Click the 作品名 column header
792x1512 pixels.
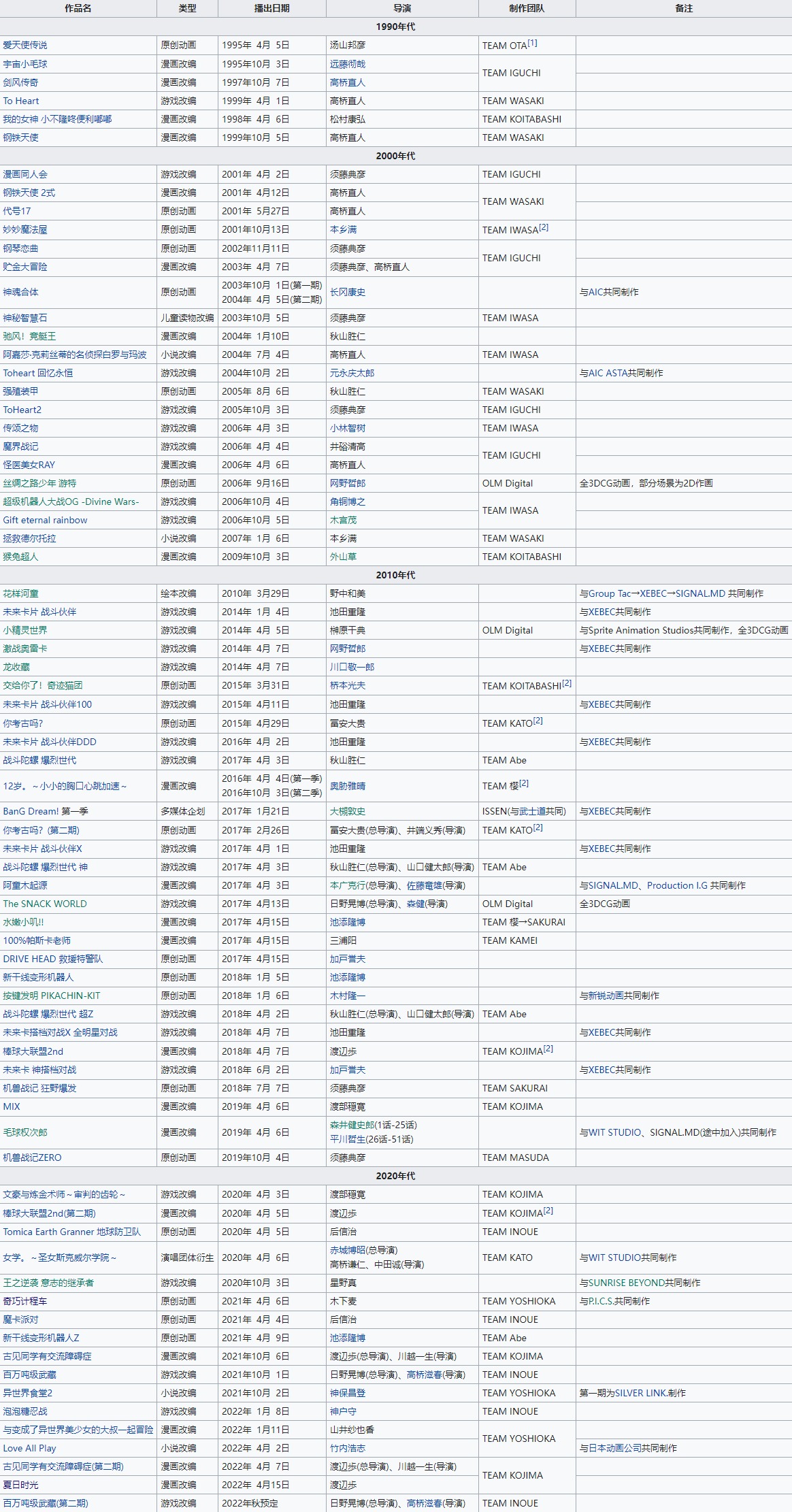(x=78, y=8)
